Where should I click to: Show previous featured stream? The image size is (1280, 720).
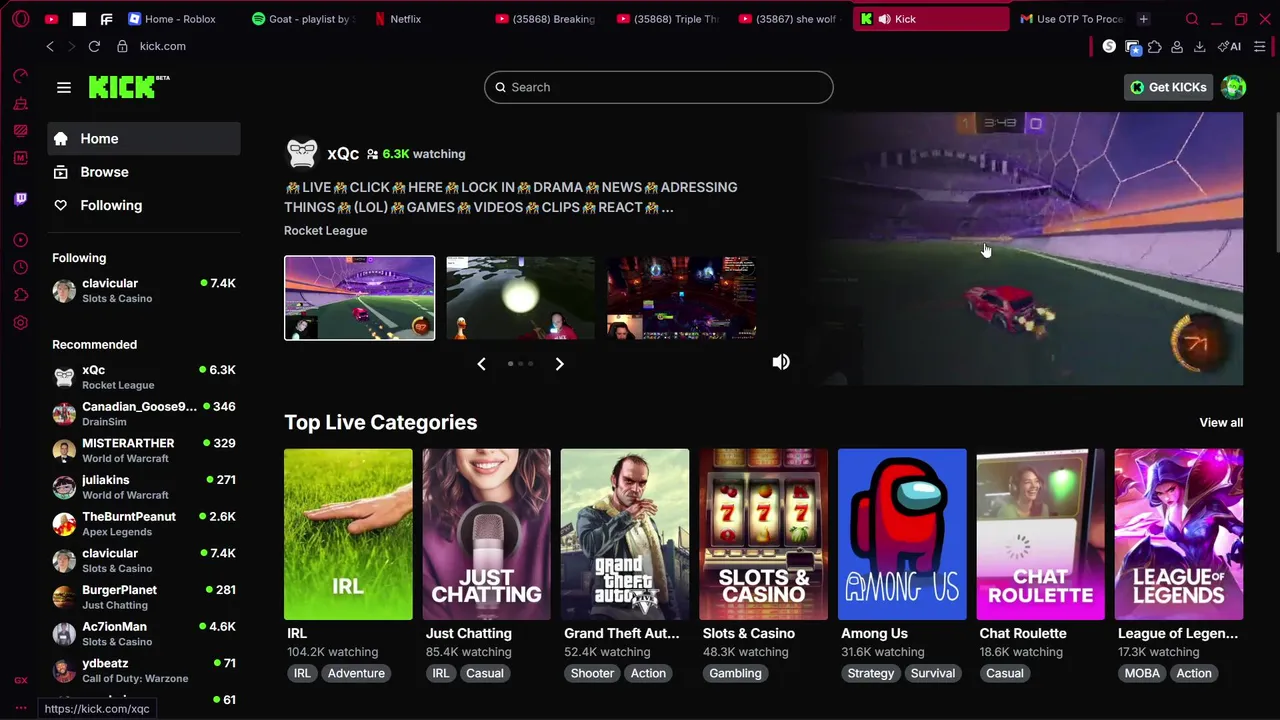coord(481,364)
